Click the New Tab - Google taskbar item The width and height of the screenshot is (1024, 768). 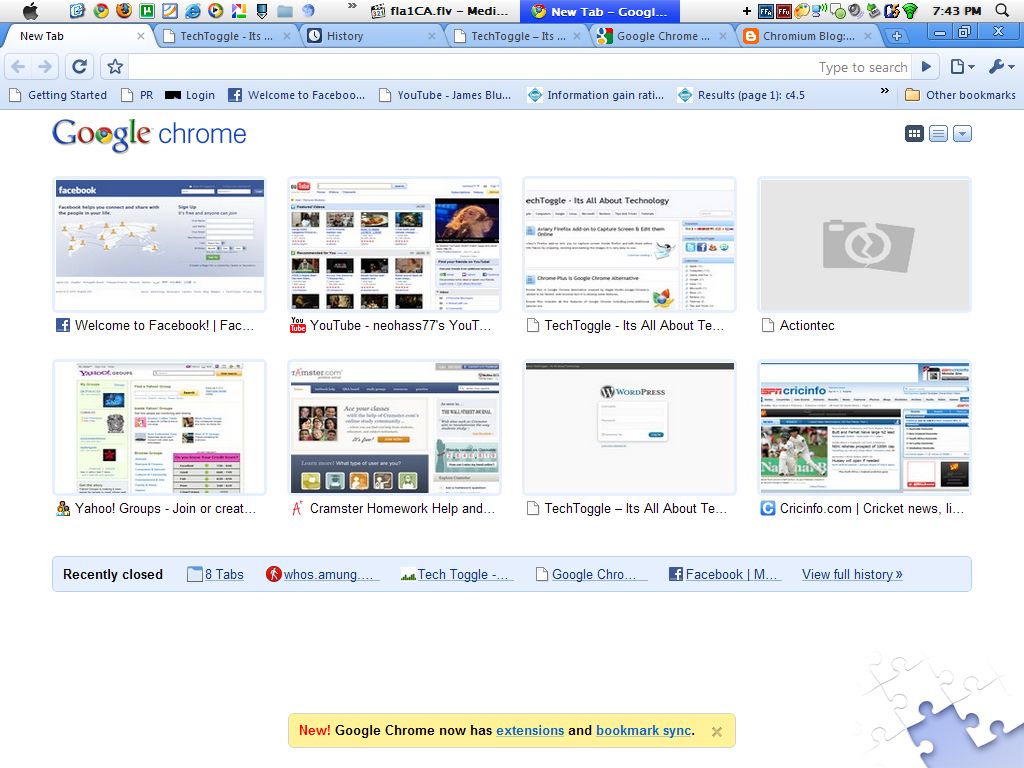coord(600,10)
